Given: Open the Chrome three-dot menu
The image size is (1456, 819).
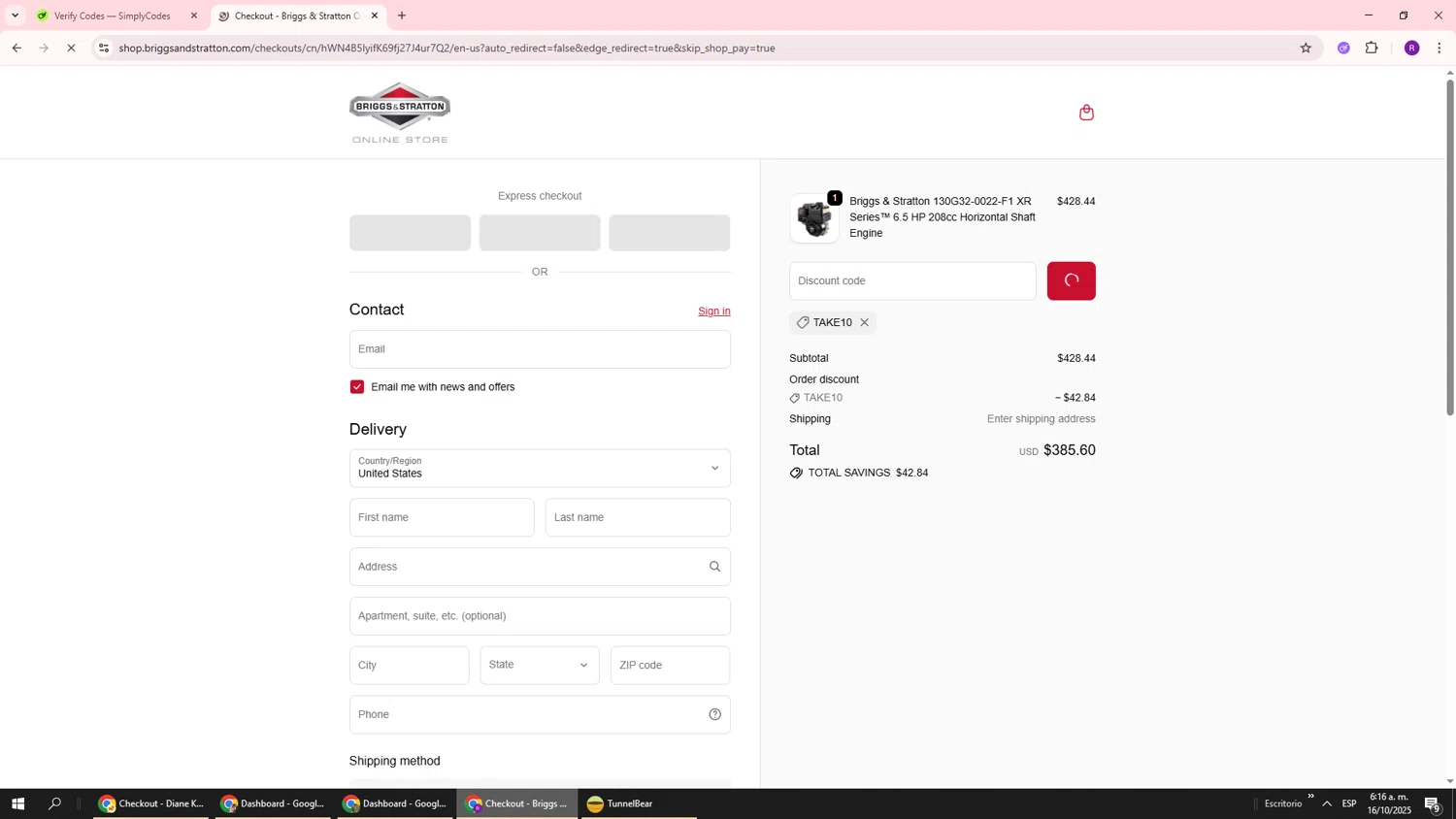Looking at the screenshot, I should click(x=1439, y=48).
